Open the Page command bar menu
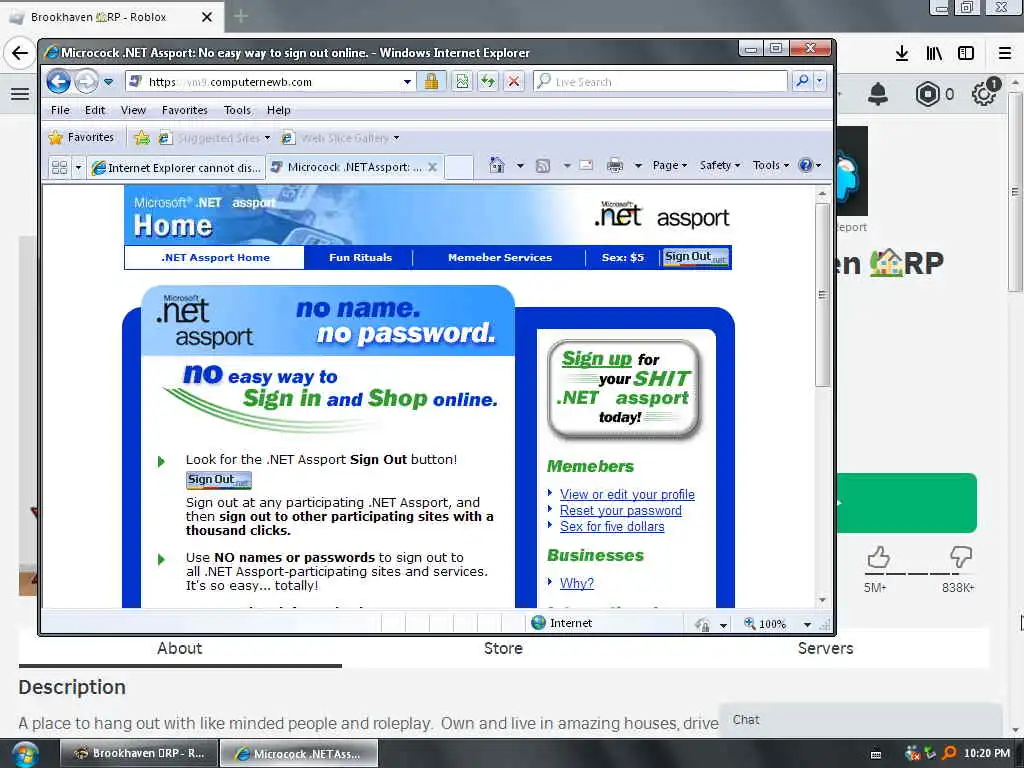 click(x=669, y=165)
